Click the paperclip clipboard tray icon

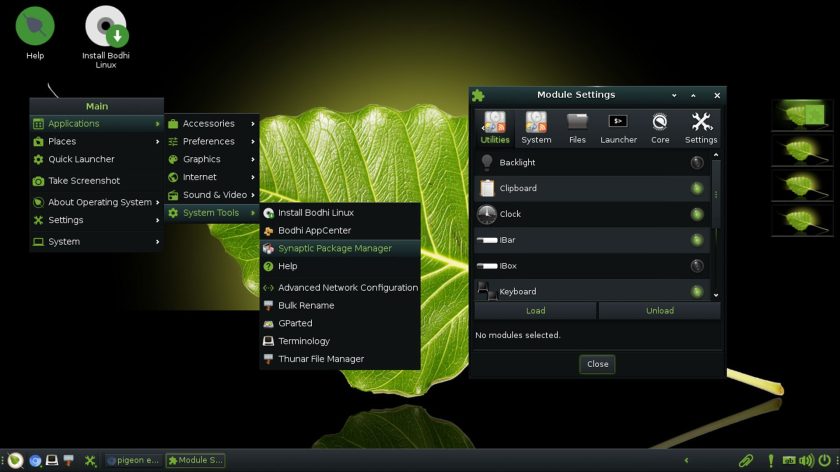pos(746,460)
